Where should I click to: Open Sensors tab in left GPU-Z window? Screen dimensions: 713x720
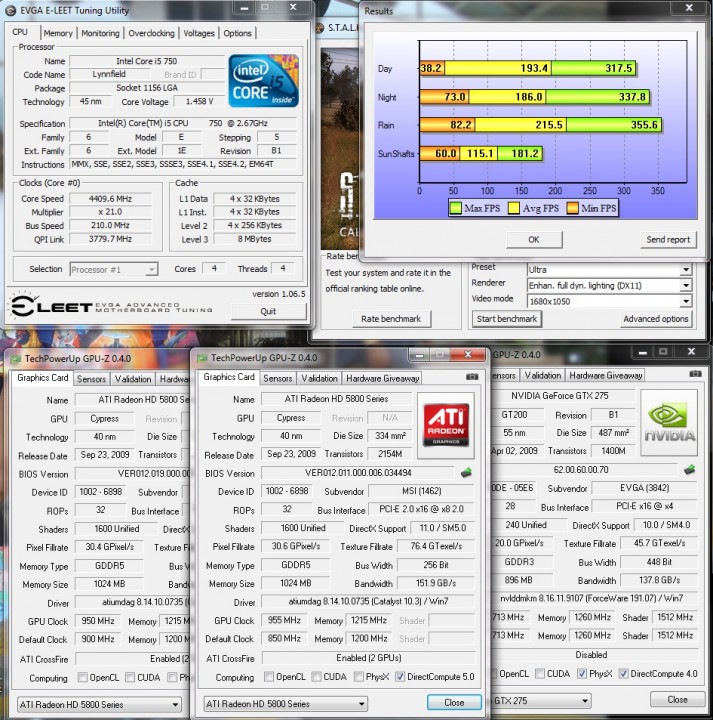pos(91,379)
